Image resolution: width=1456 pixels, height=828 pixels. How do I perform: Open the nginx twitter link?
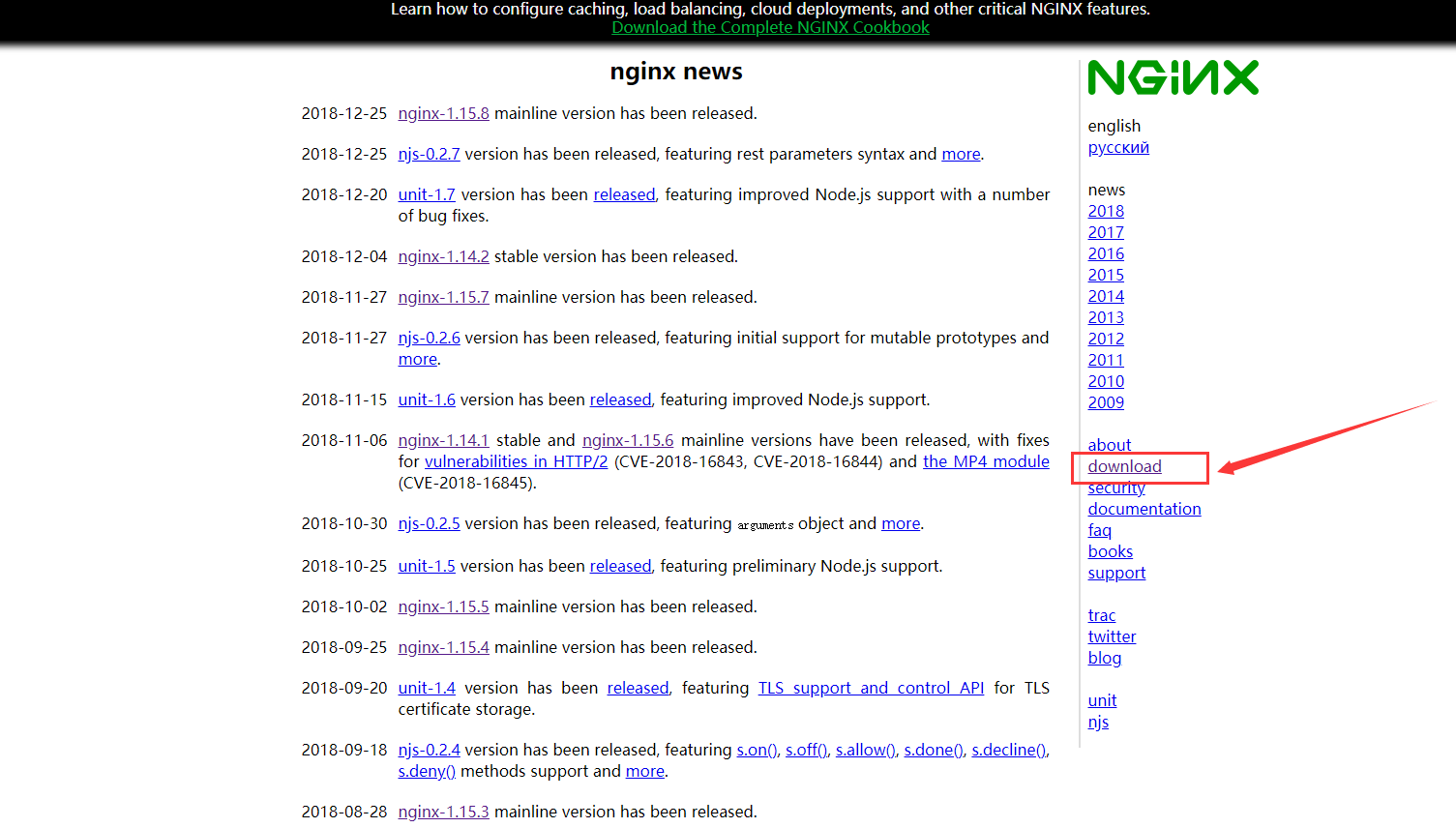pyautogui.click(x=1111, y=636)
